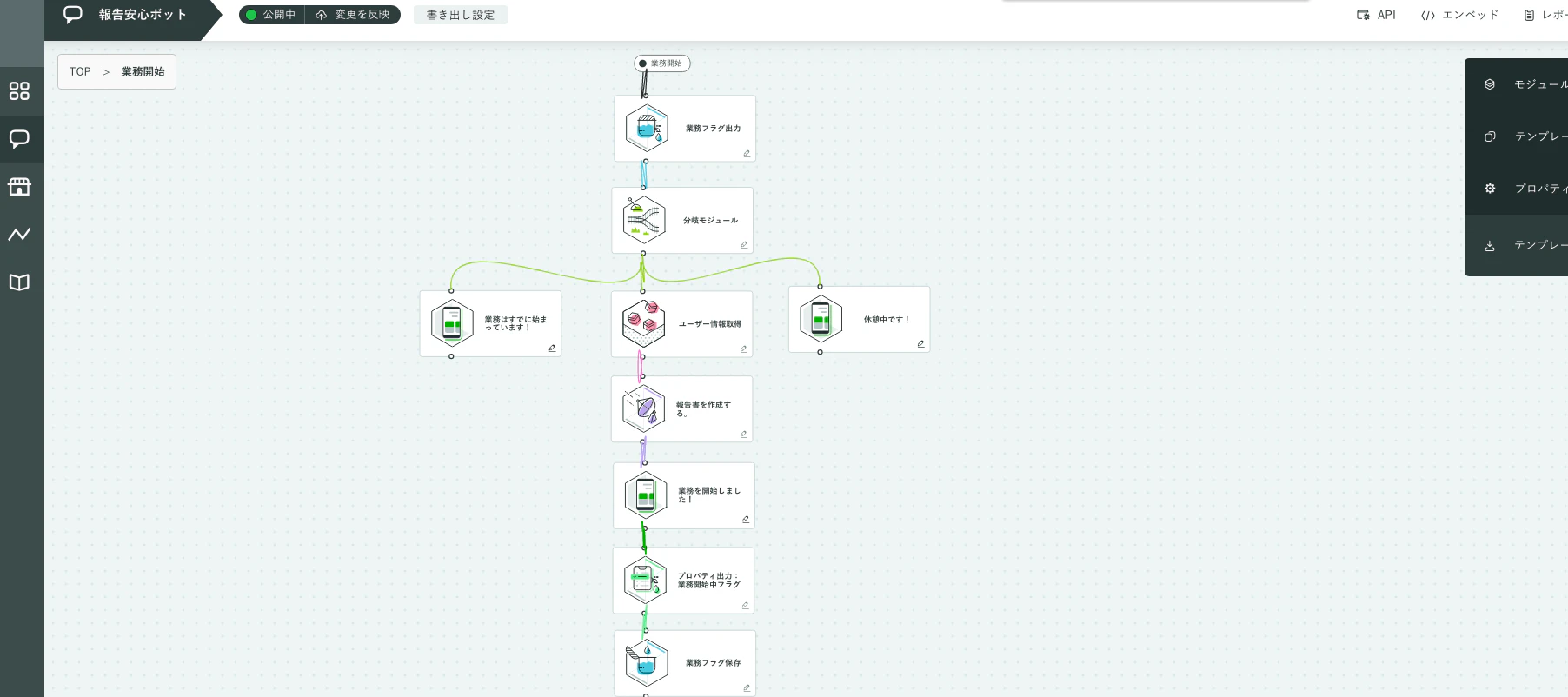Click the 報告安心ボット bot title
1568x697 pixels.
143,15
